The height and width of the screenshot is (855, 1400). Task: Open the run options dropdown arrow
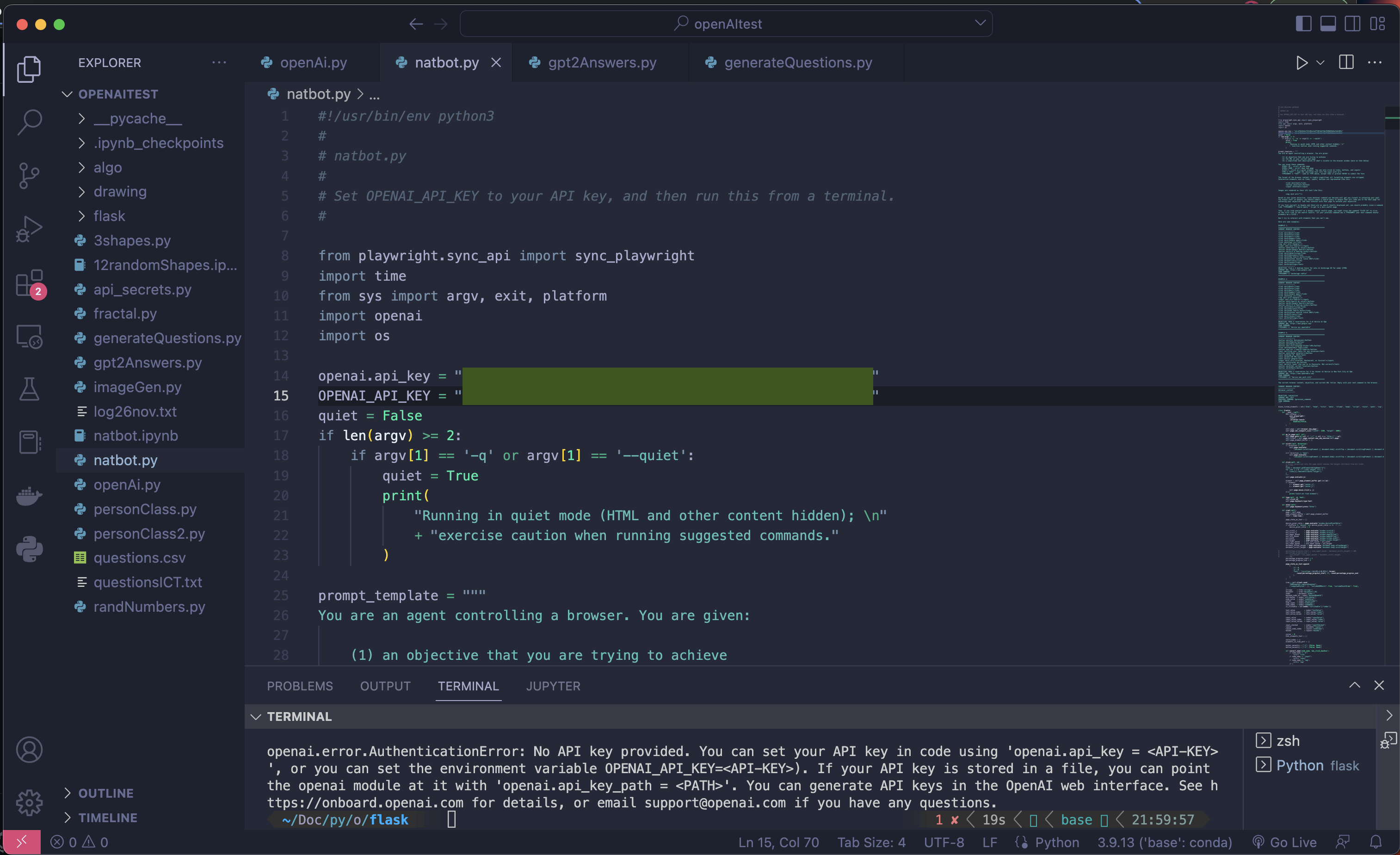point(1320,62)
